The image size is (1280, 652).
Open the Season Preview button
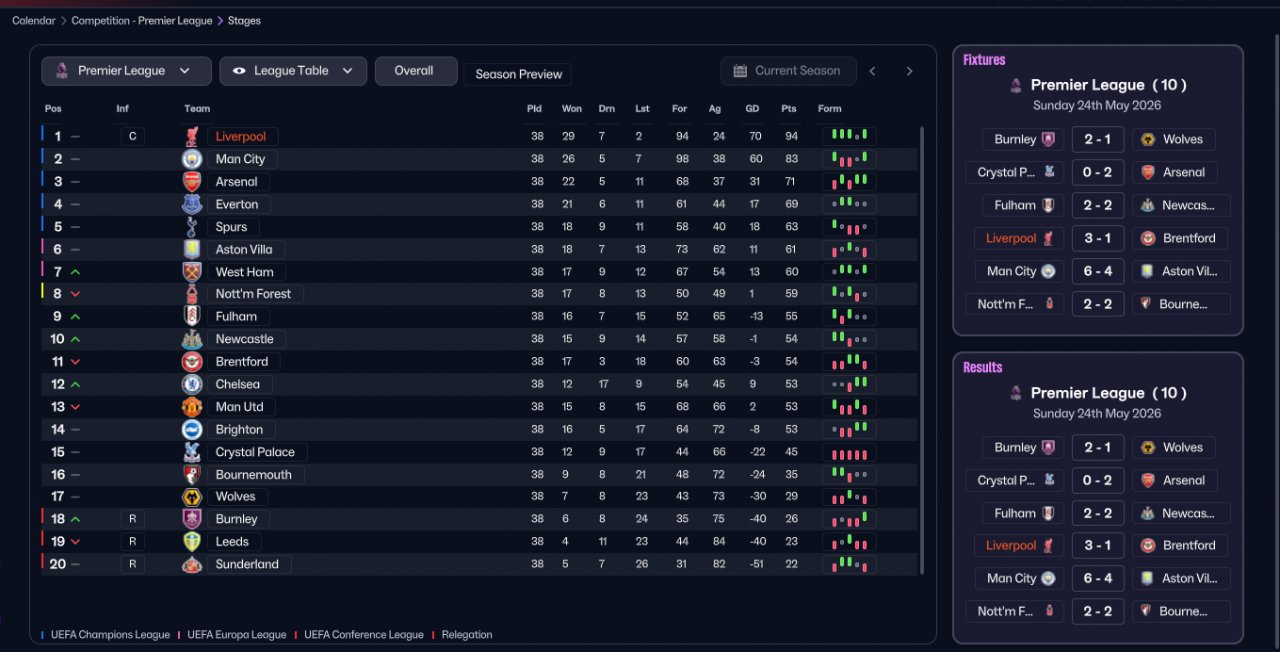coord(519,74)
